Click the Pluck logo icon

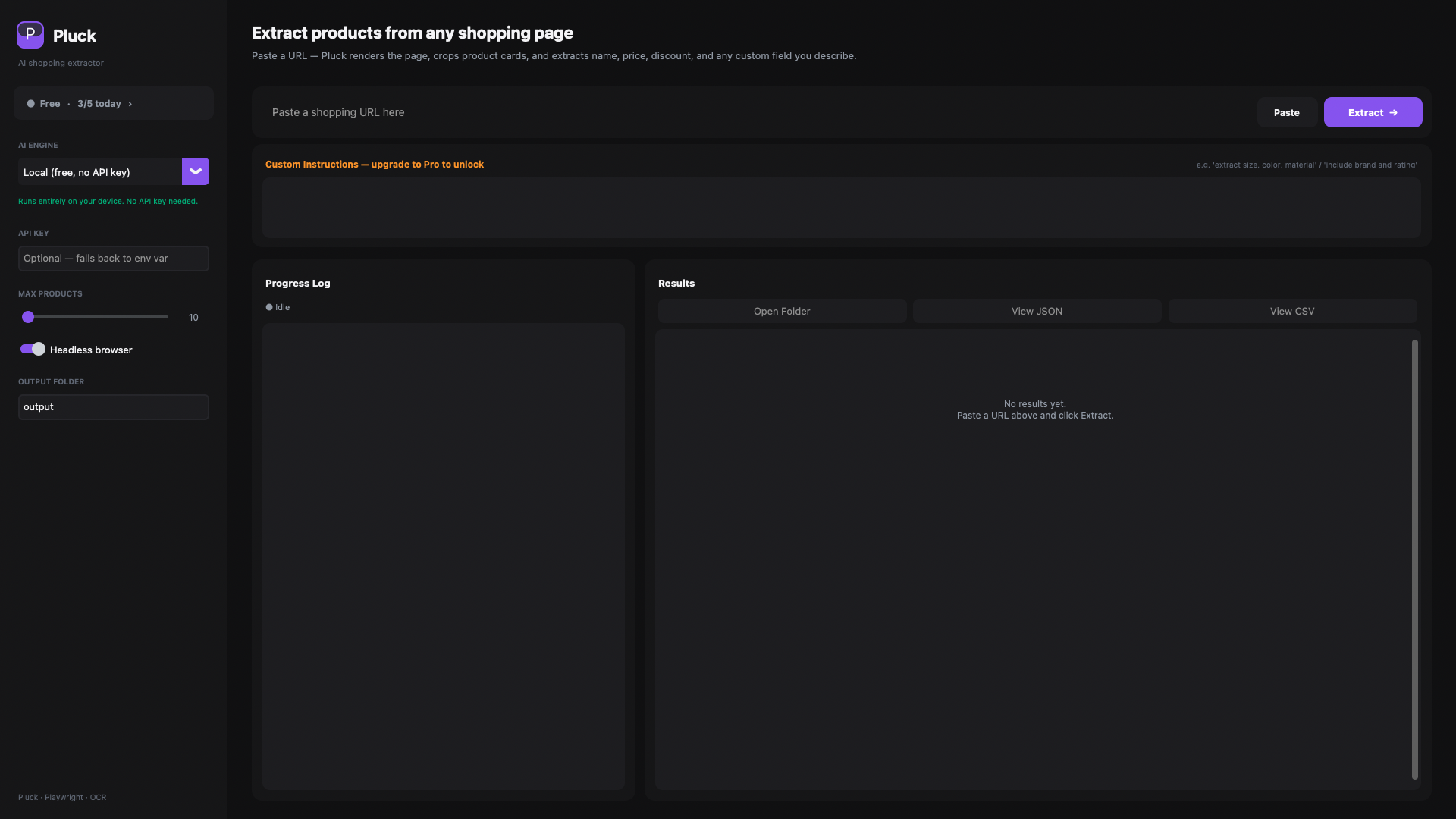pos(30,35)
